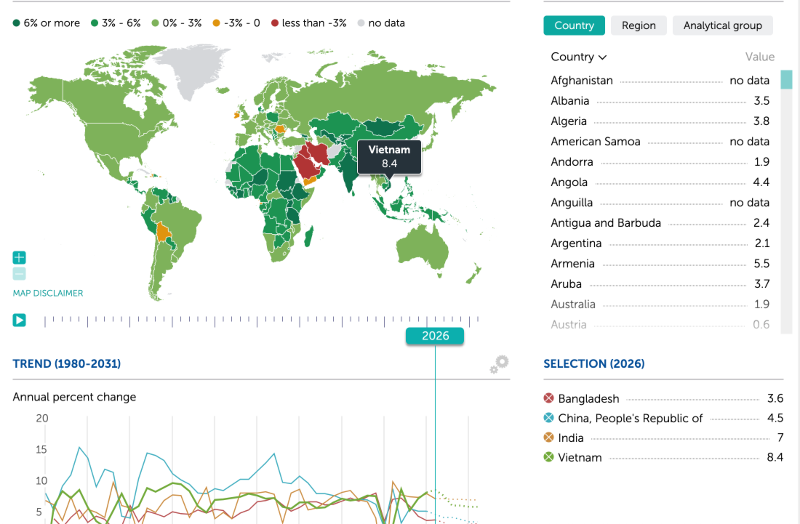Select Antigua and Barbuda in the list
Screen dimensions: 800x524
[660, 223]
